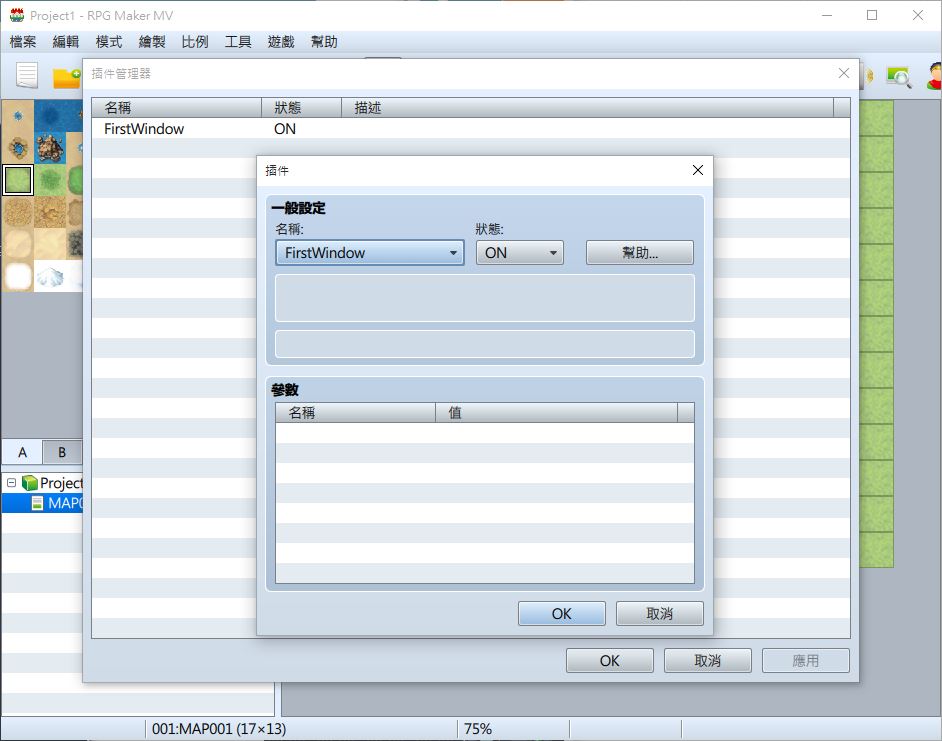Switch to tileset tab B
942x741 pixels.
click(x=62, y=452)
